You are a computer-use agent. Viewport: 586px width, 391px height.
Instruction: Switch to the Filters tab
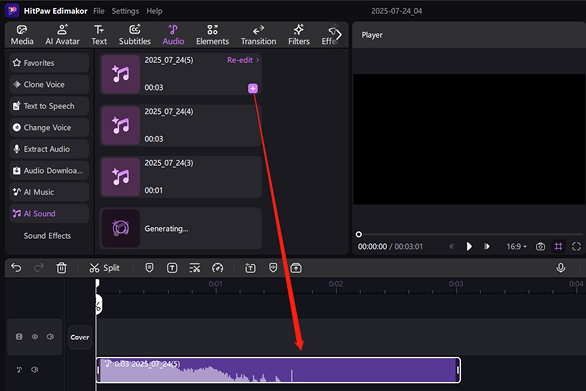299,35
